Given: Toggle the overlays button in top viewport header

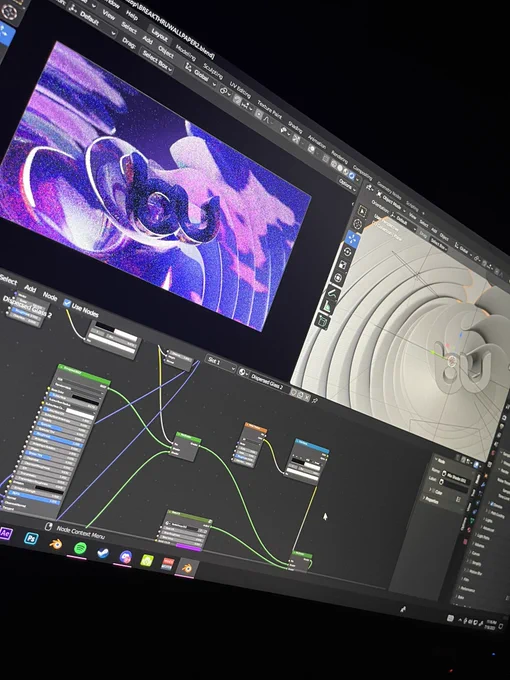Looking at the screenshot, I should pyautogui.click(x=311, y=149).
